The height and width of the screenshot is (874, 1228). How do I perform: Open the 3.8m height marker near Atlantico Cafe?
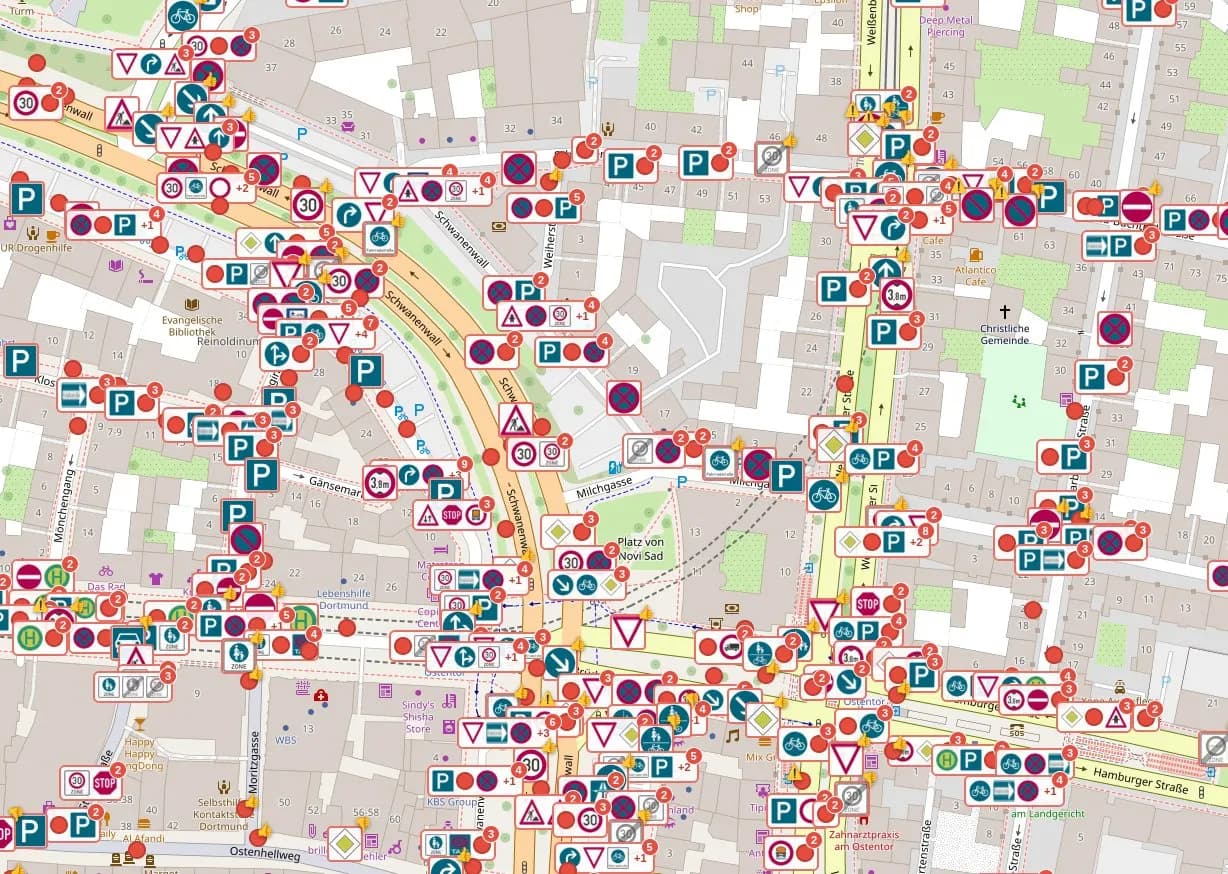(897, 295)
